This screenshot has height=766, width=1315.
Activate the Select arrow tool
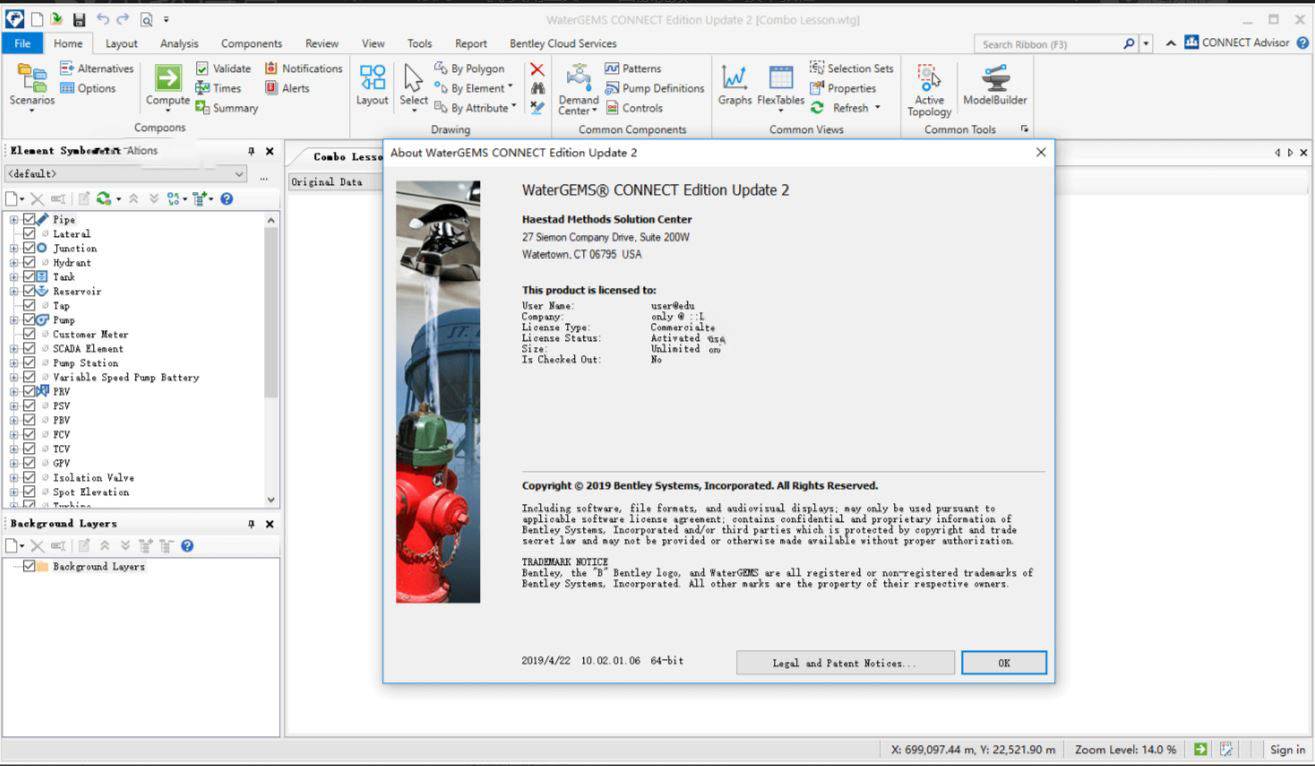click(413, 86)
